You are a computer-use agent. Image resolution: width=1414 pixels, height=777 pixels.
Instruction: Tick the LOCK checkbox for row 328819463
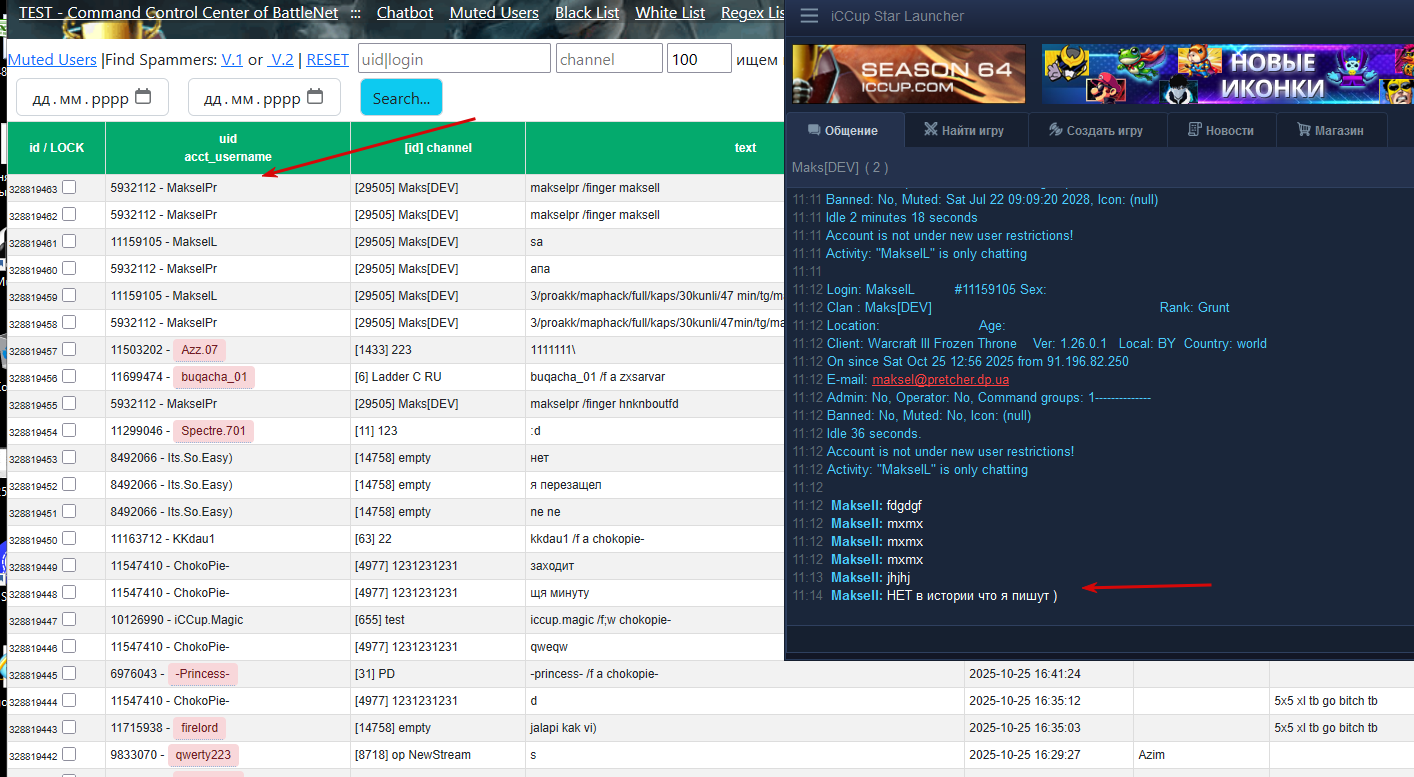click(69, 187)
